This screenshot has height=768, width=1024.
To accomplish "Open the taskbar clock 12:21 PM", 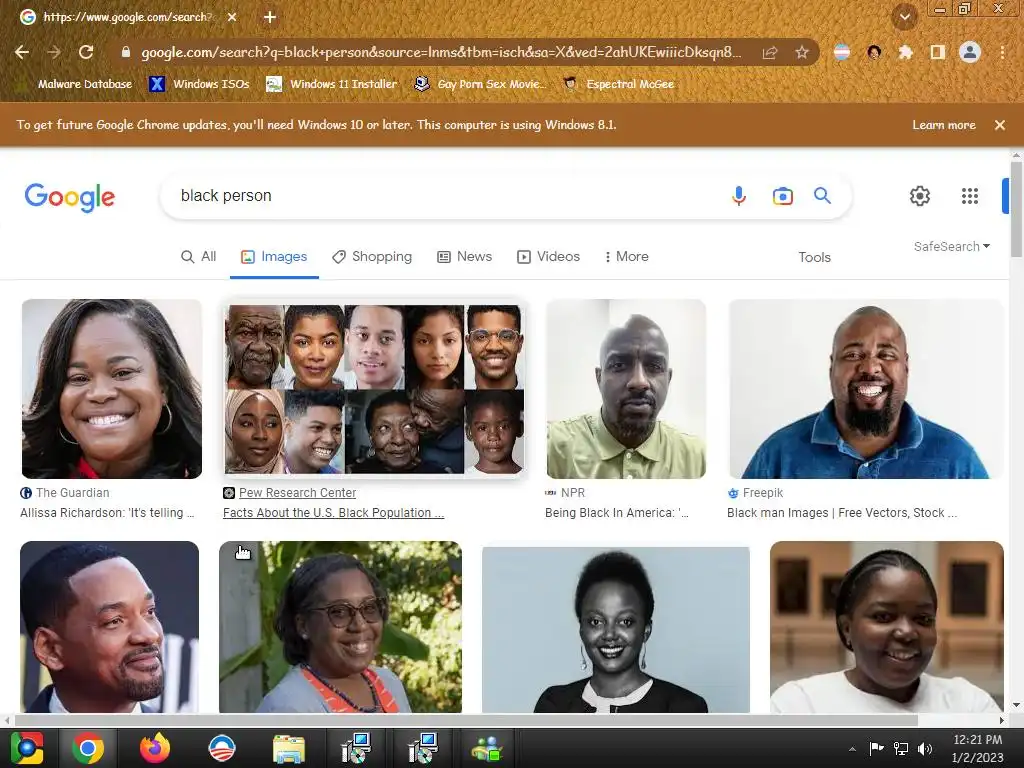I will (x=977, y=748).
